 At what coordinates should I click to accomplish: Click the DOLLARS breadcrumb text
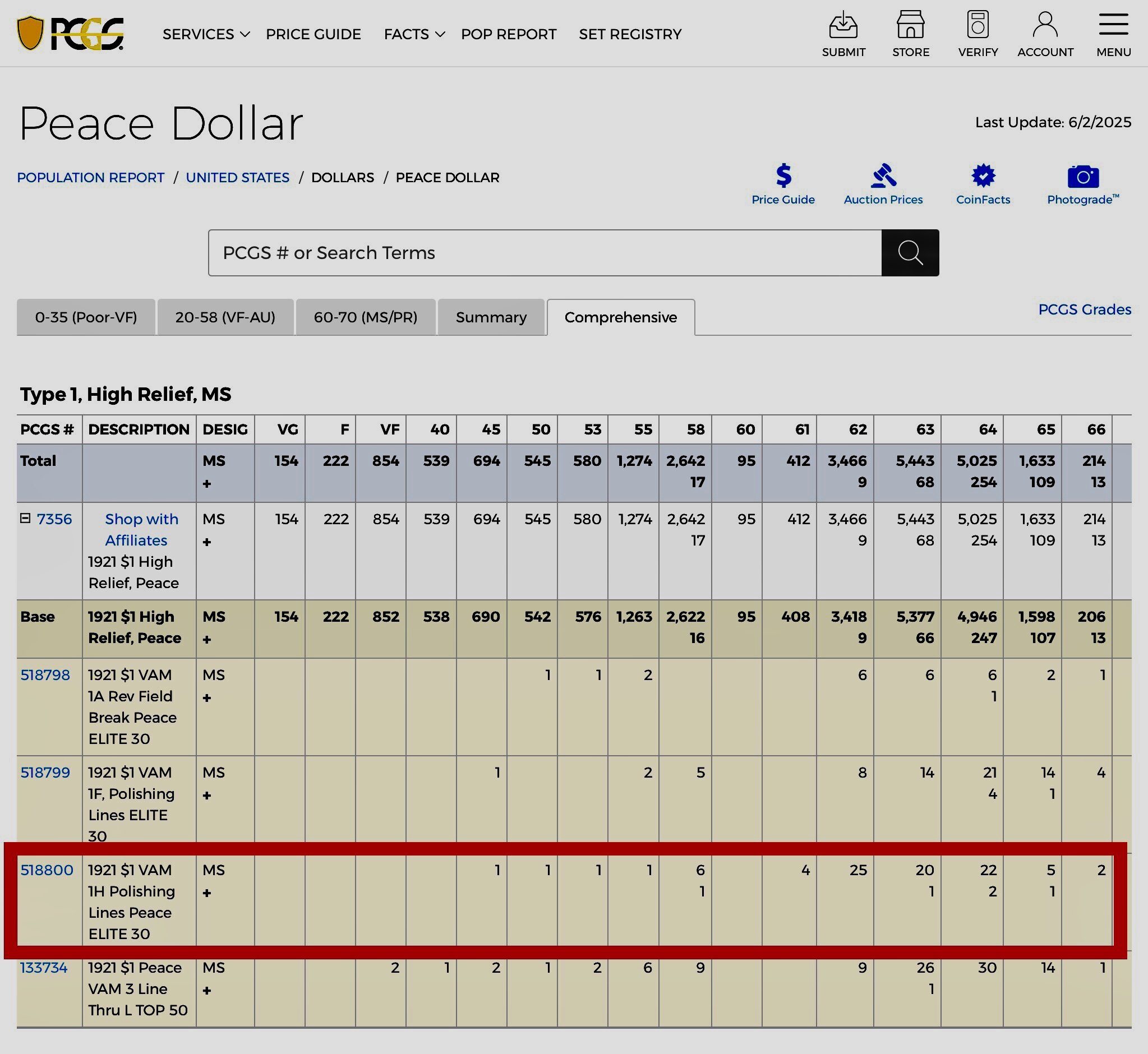point(342,177)
